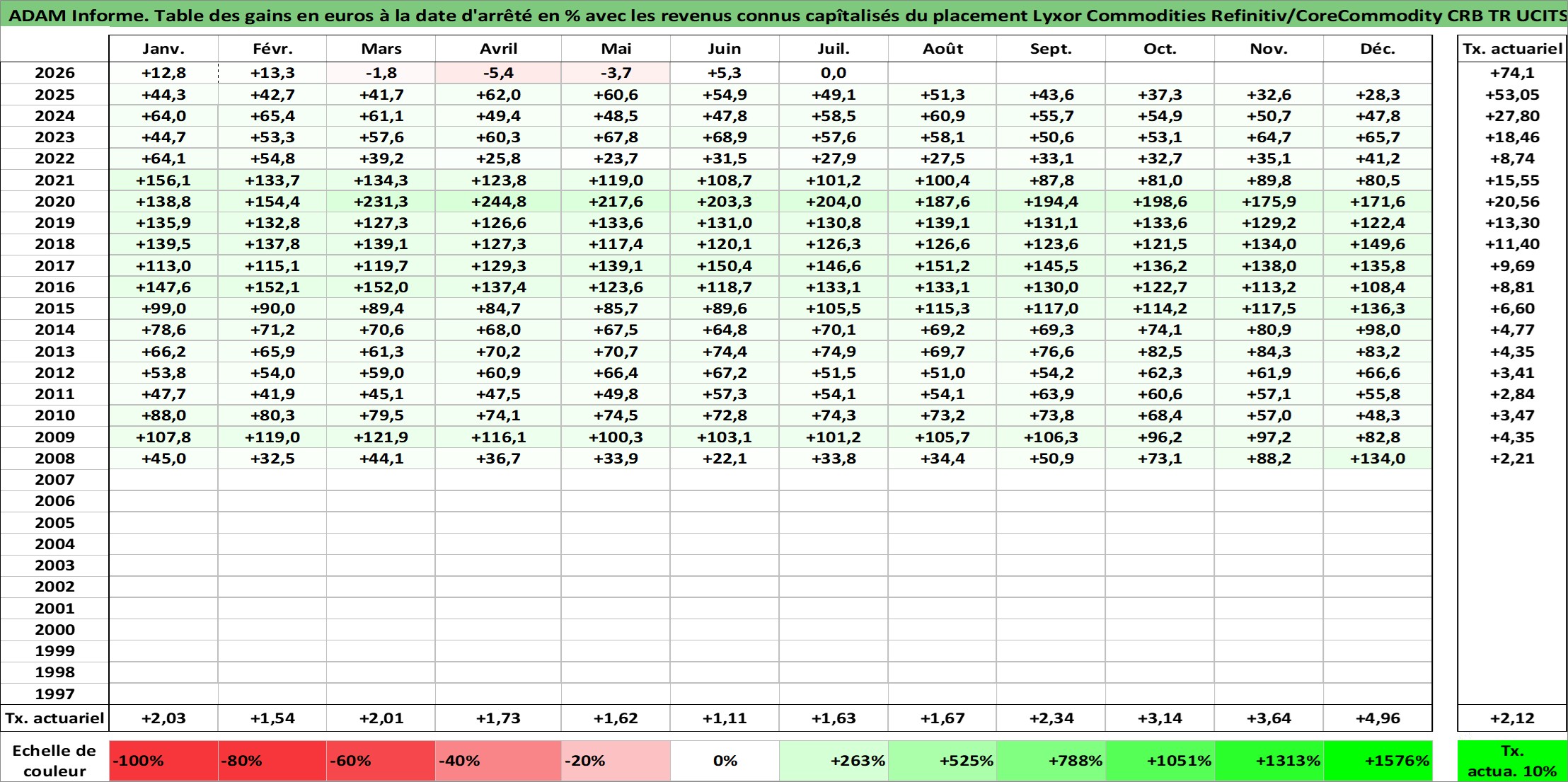Click the 'Juil.' column header
Viewport: 1568px width, 782px height.
tap(834, 49)
